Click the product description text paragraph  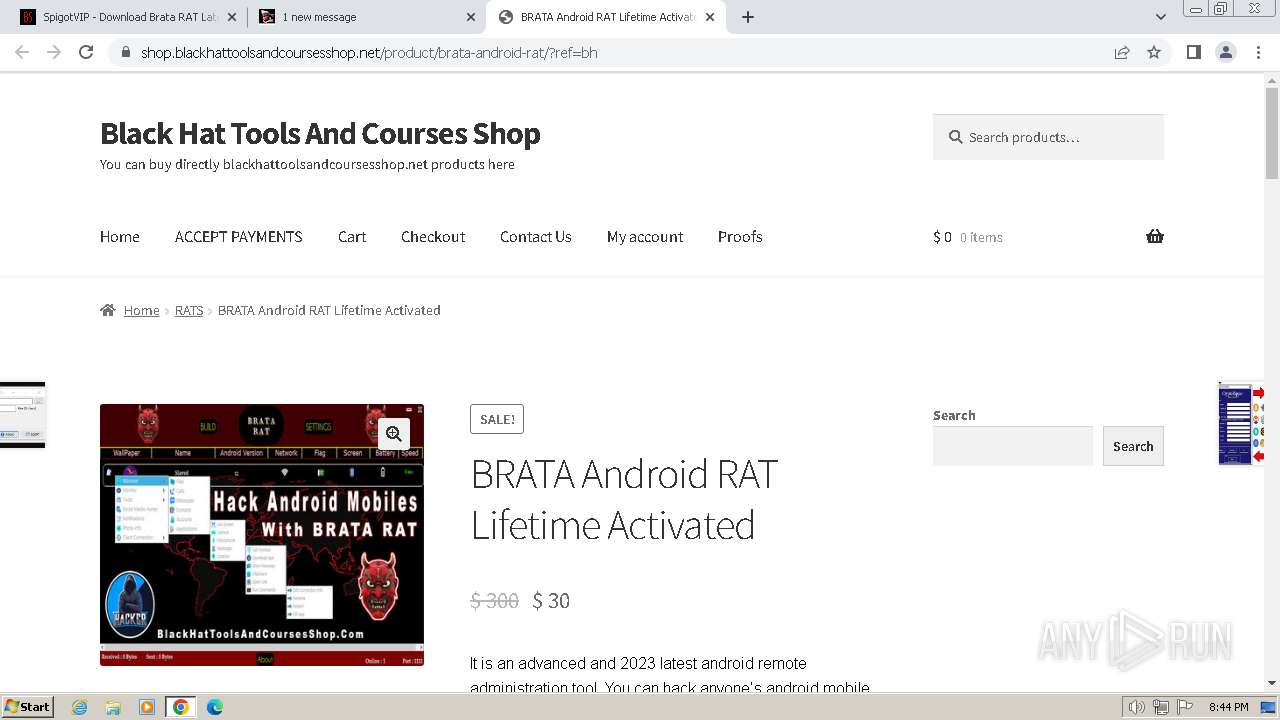[x=670, y=675]
